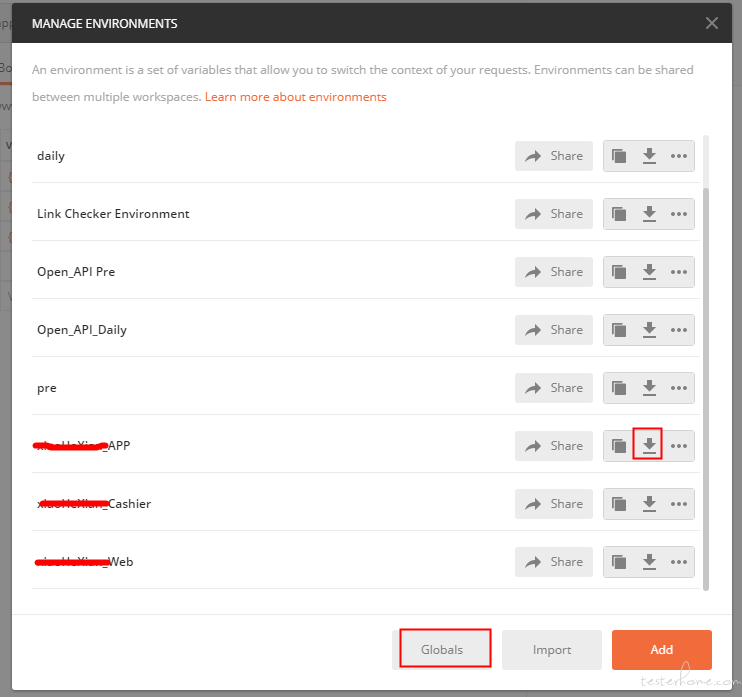This screenshot has width=742, height=697.
Task: Open more options for daily environment
Action: [679, 156]
